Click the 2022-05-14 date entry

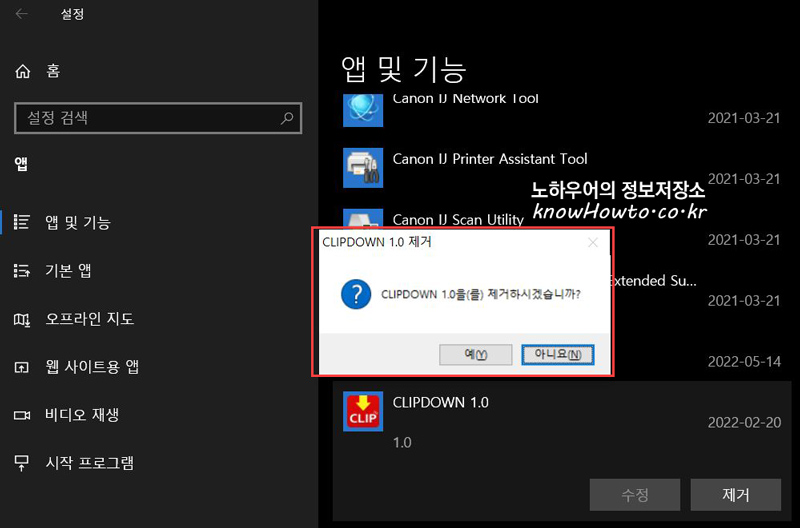[x=744, y=362]
